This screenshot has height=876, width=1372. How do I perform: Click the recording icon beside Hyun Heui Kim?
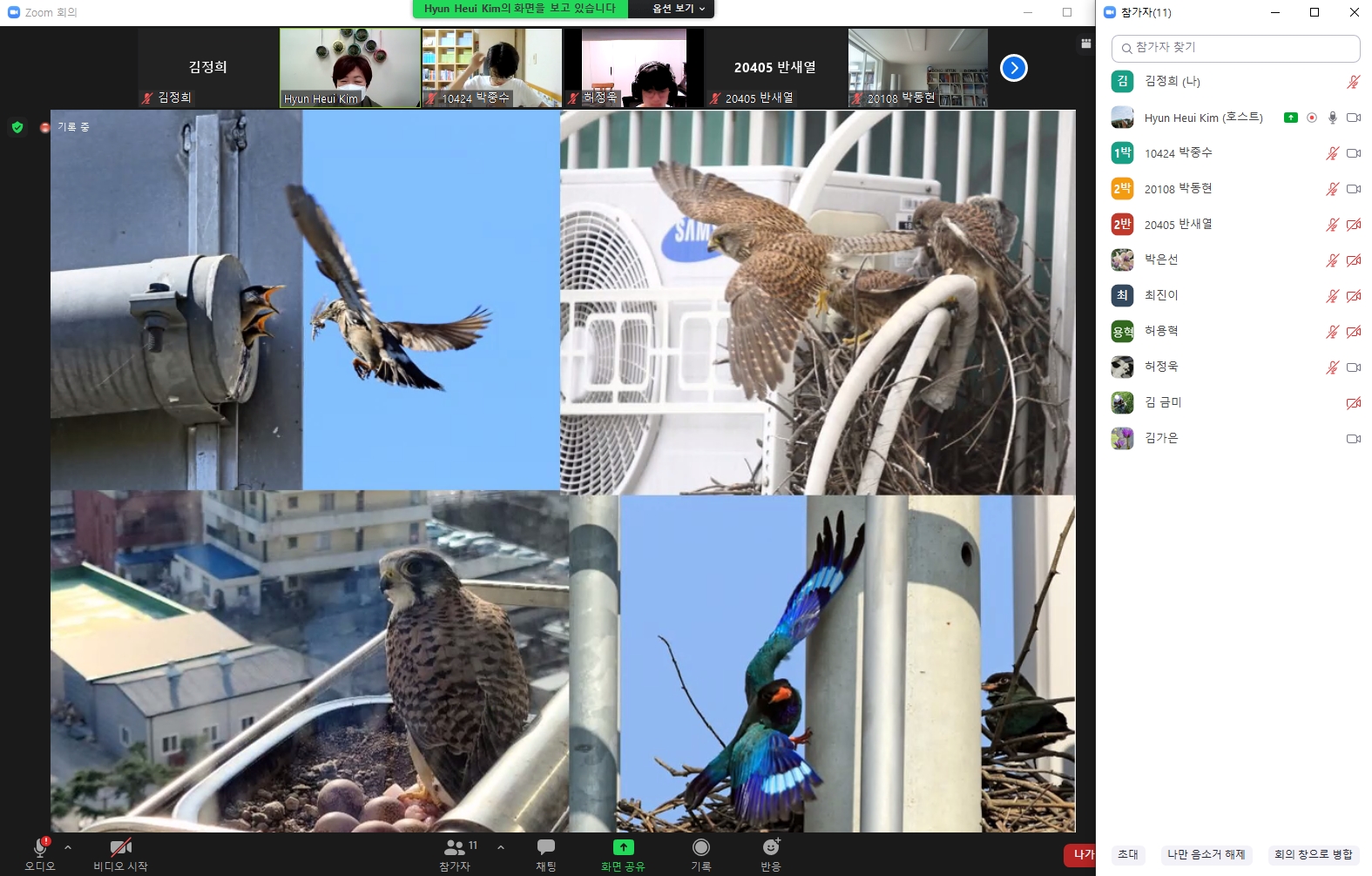[1312, 118]
